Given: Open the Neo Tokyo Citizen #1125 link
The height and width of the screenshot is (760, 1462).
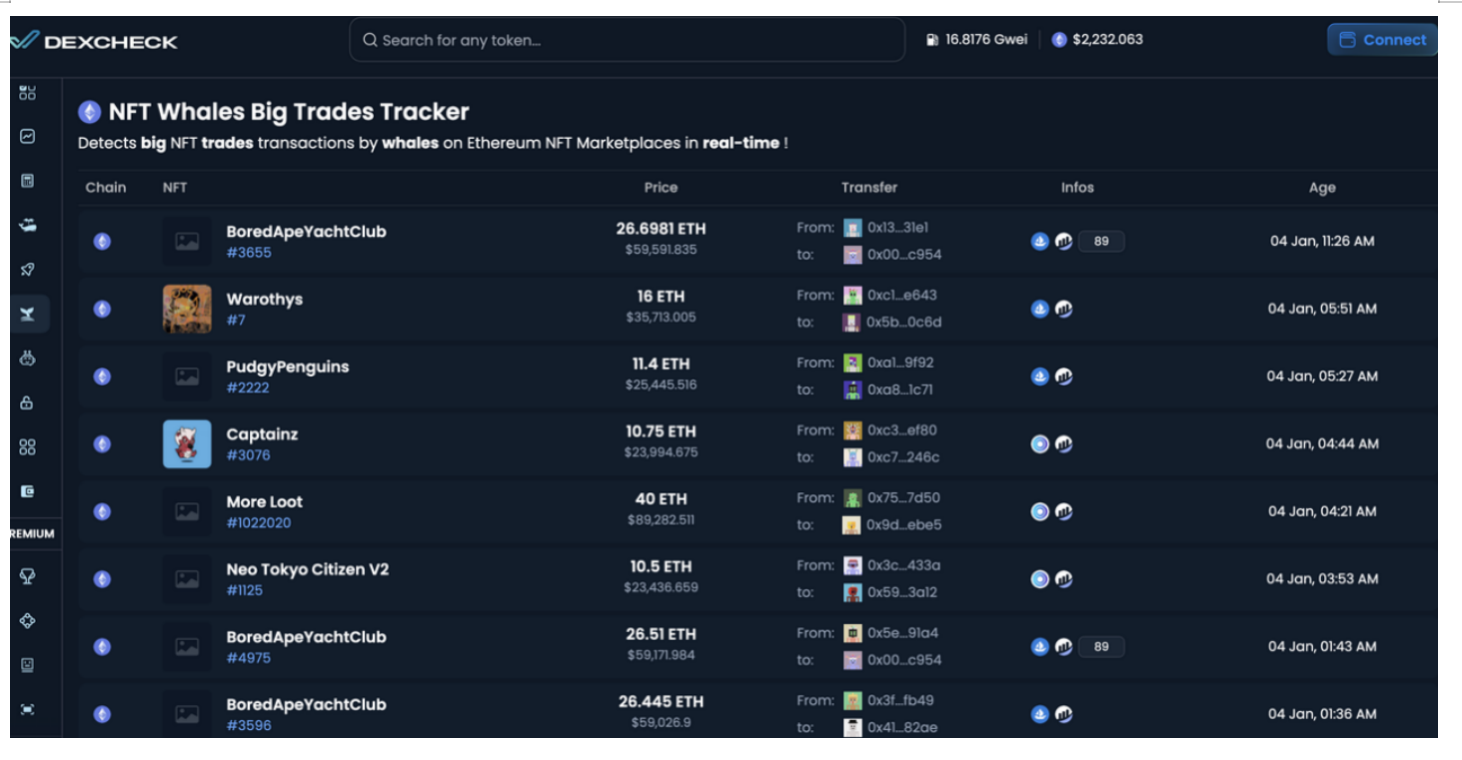Looking at the screenshot, I should click(245, 590).
